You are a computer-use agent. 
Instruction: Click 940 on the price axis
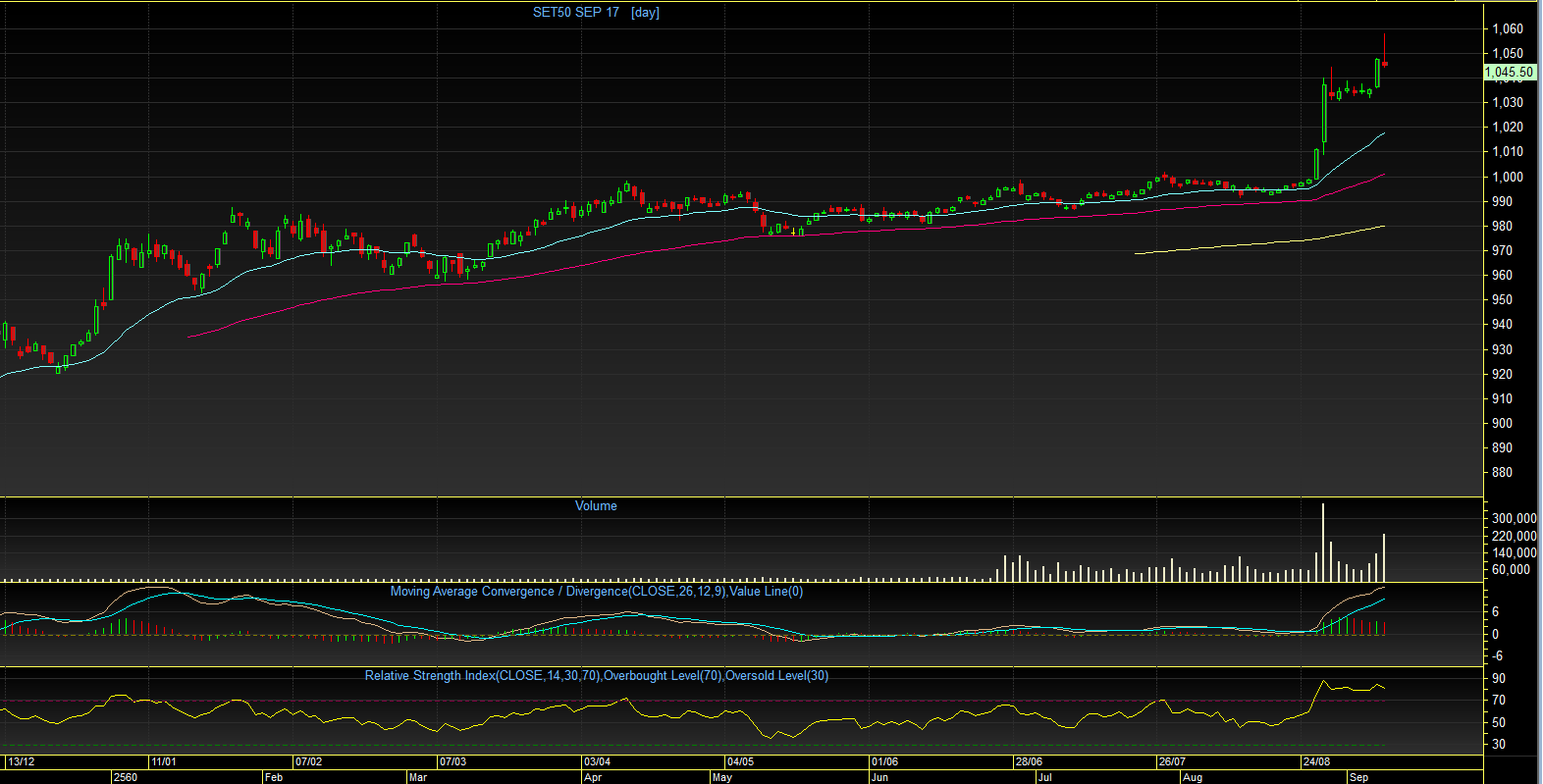[1502, 325]
